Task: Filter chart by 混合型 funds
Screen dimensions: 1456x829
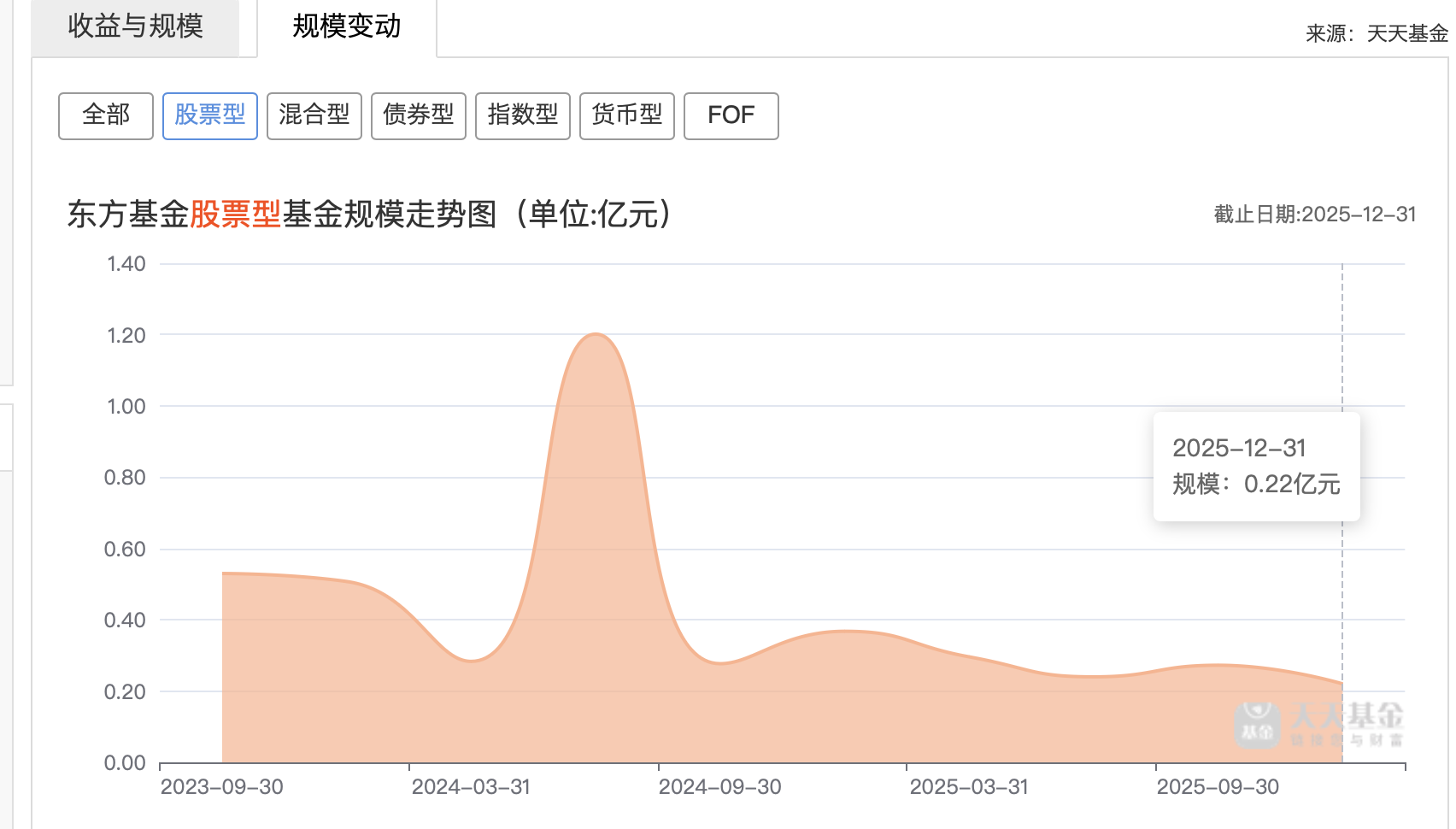Action: pos(314,115)
